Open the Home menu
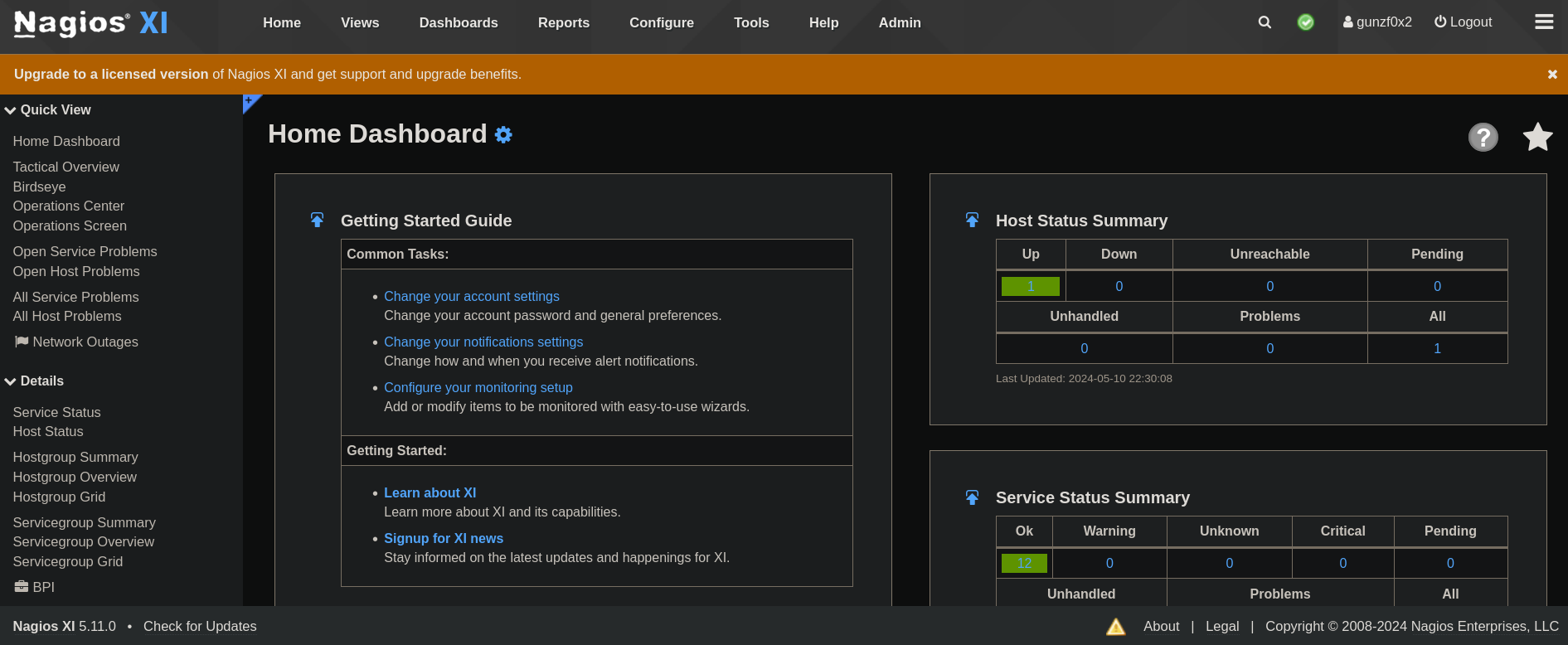Image resolution: width=1568 pixels, height=645 pixels. [x=282, y=22]
